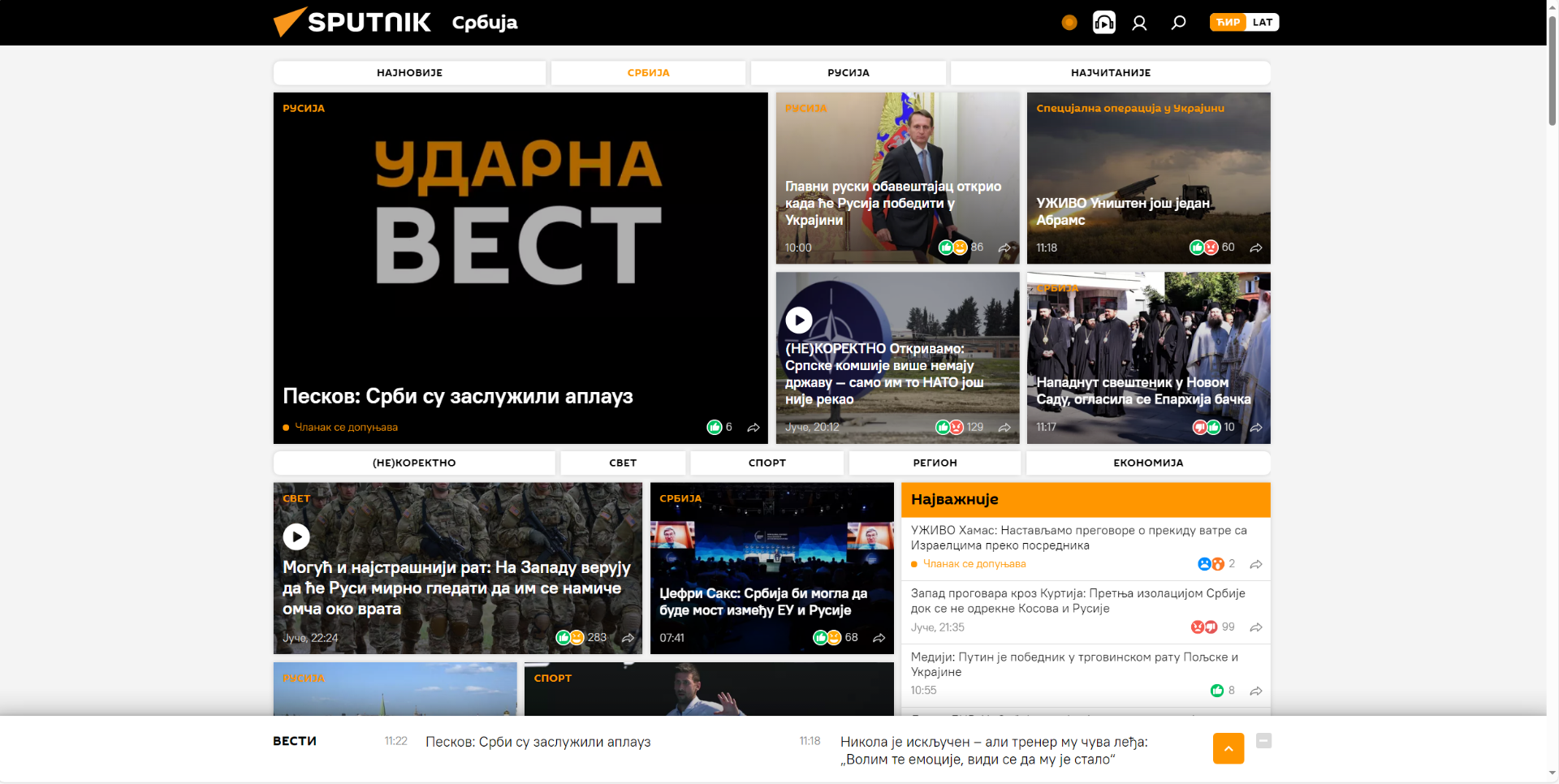Like the Путин trade war story
The image size is (1559, 784).
1216,691
